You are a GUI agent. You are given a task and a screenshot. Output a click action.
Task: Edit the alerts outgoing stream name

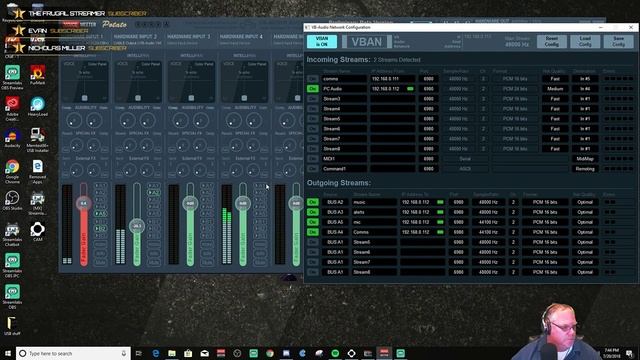(x=374, y=212)
